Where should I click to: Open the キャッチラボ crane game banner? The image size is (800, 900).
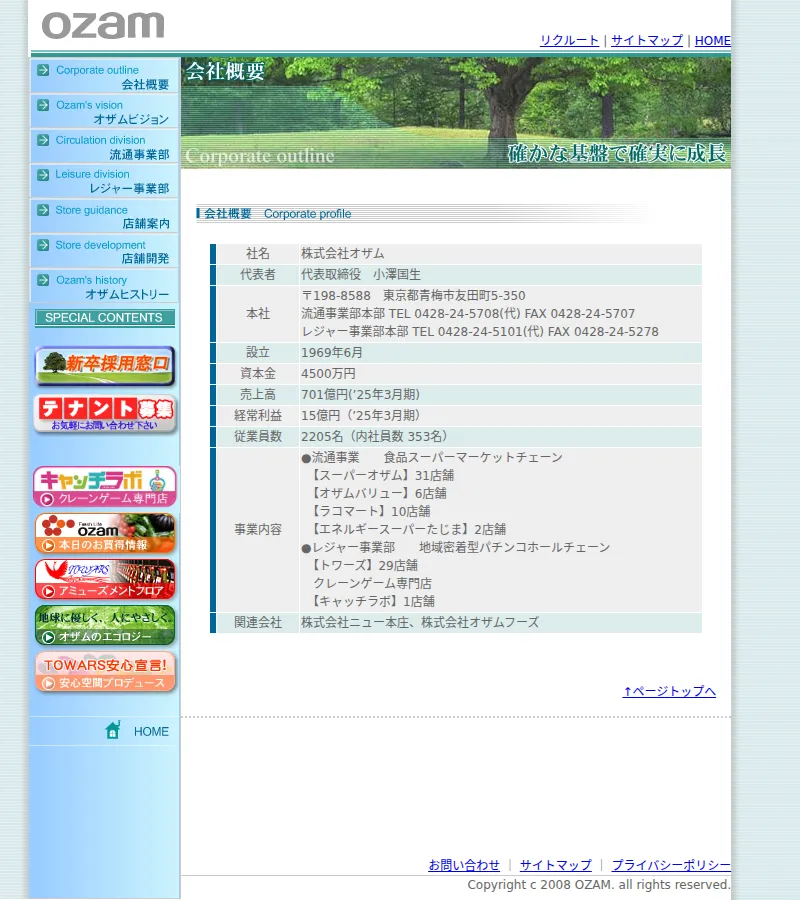pyautogui.click(x=104, y=487)
